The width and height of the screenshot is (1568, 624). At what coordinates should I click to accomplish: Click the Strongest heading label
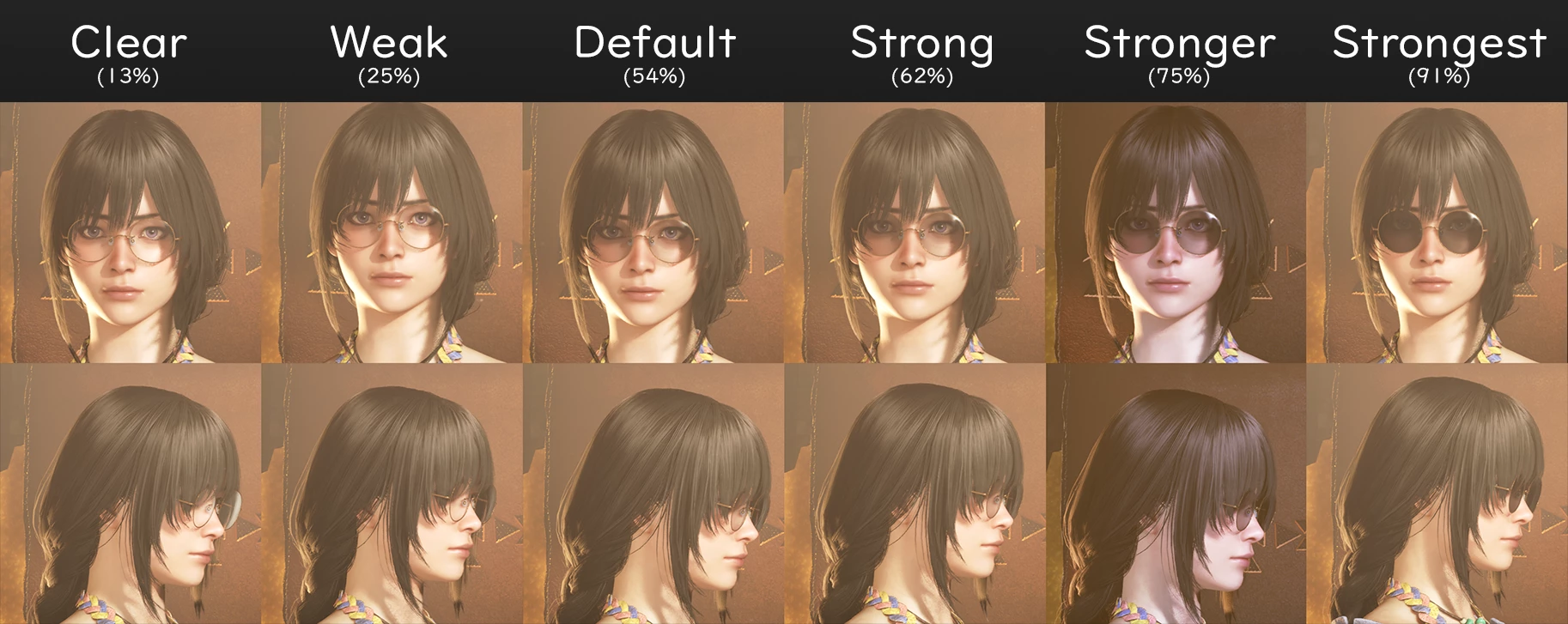click(1439, 44)
